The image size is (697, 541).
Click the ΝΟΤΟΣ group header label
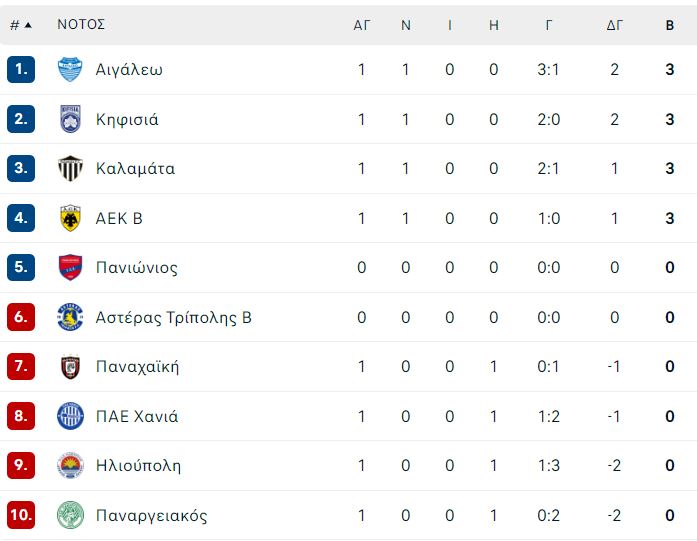81,24
